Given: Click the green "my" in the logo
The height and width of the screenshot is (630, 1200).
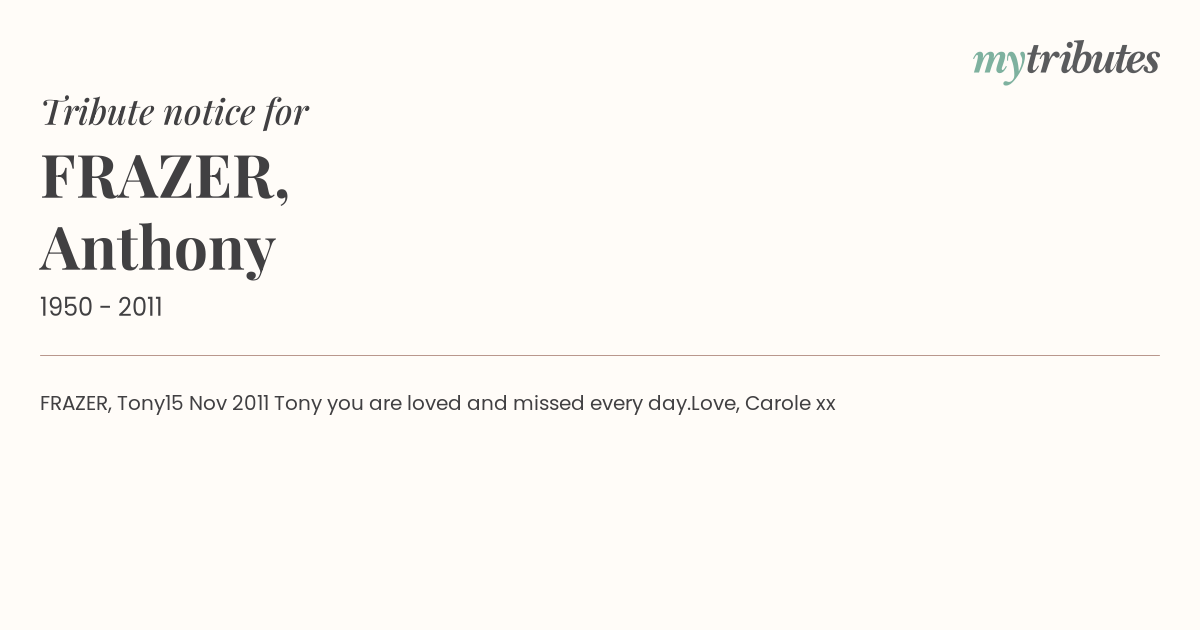Looking at the screenshot, I should pyautogui.click(x=998, y=62).
